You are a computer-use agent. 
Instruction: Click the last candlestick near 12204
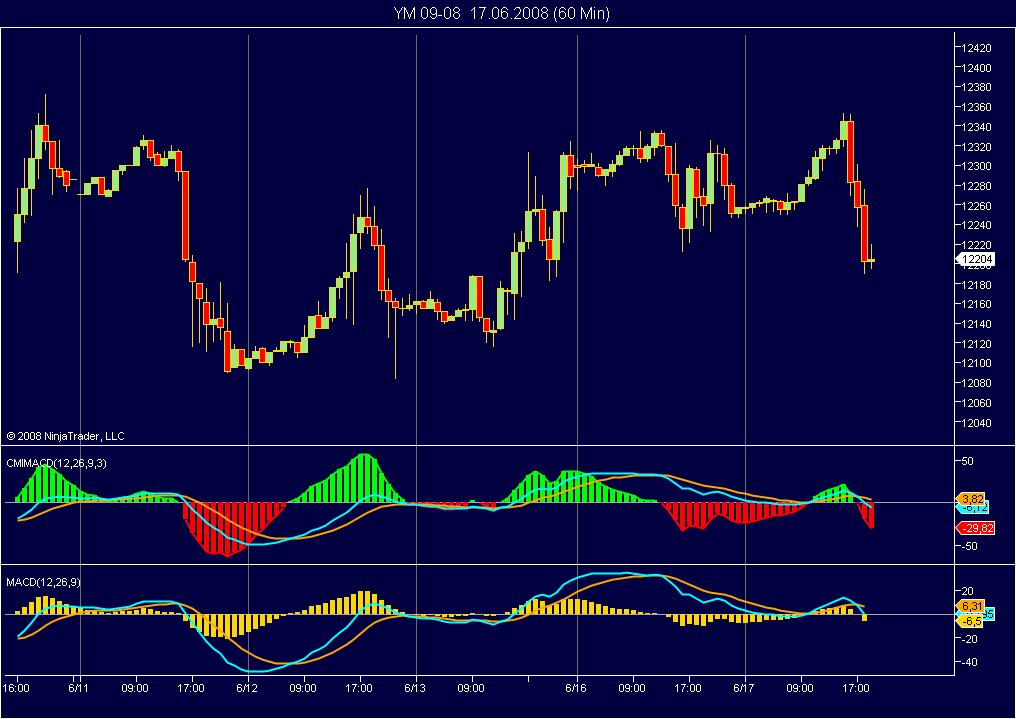point(872,258)
